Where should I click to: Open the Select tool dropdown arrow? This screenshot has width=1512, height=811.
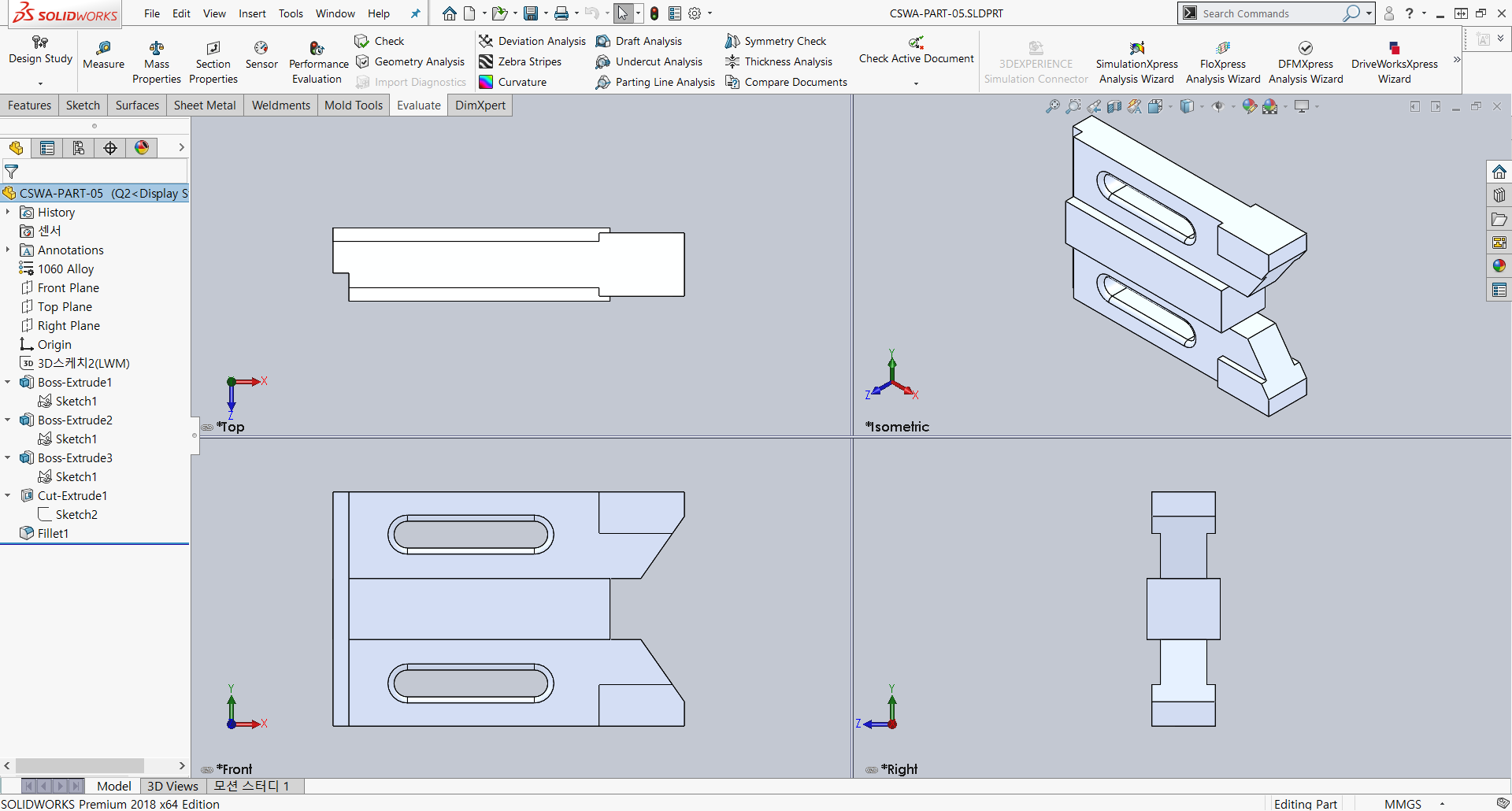[x=638, y=13]
